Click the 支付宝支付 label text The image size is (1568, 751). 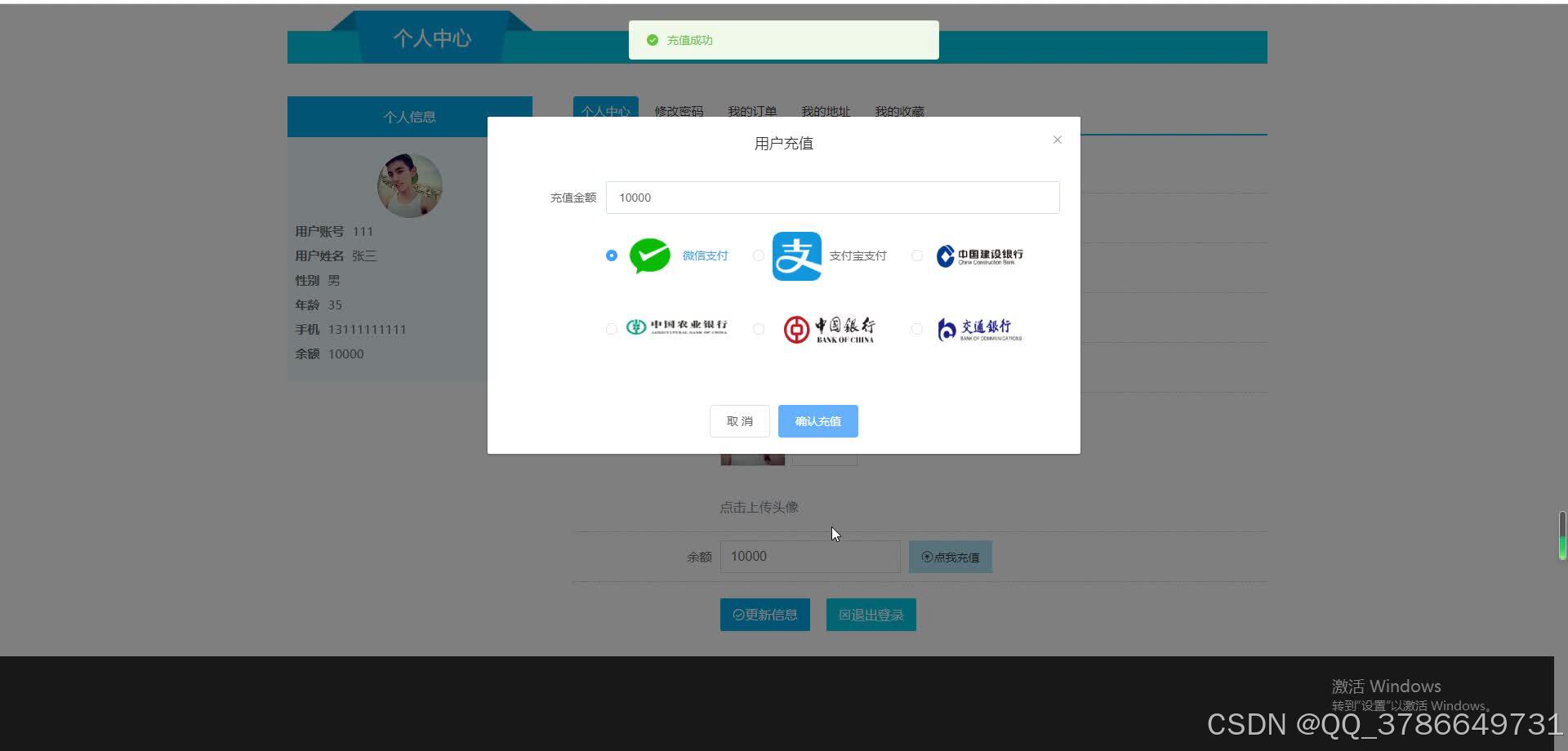click(x=857, y=256)
